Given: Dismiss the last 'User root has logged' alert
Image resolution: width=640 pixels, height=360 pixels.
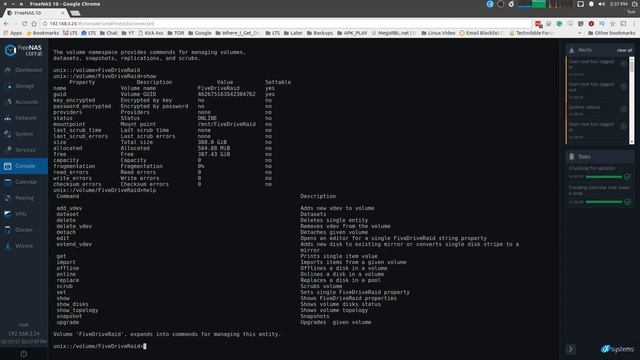Looking at the screenshot, I should click(x=623, y=126).
